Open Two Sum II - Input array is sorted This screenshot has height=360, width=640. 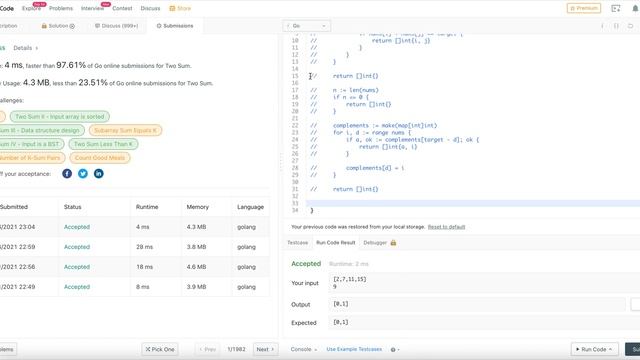[60, 116]
